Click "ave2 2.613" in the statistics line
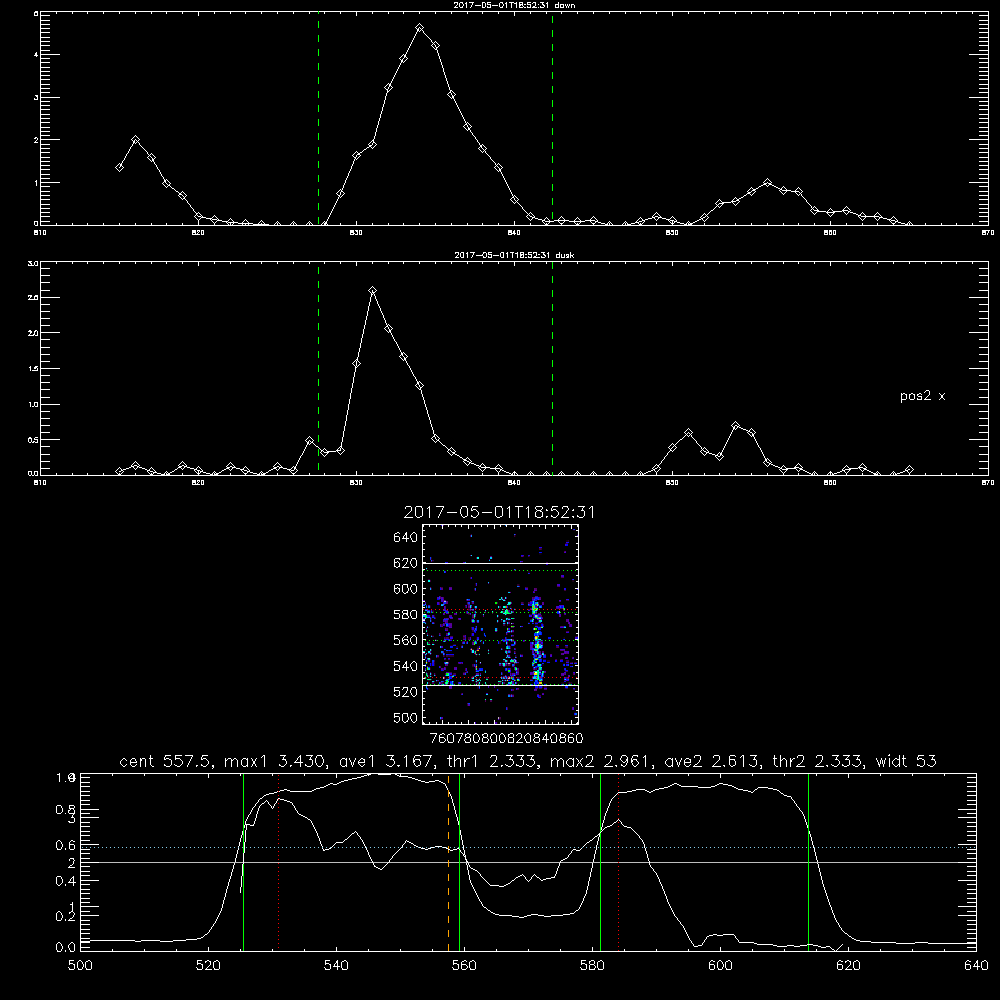This screenshot has width=1000, height=1000. coord(712,761)
